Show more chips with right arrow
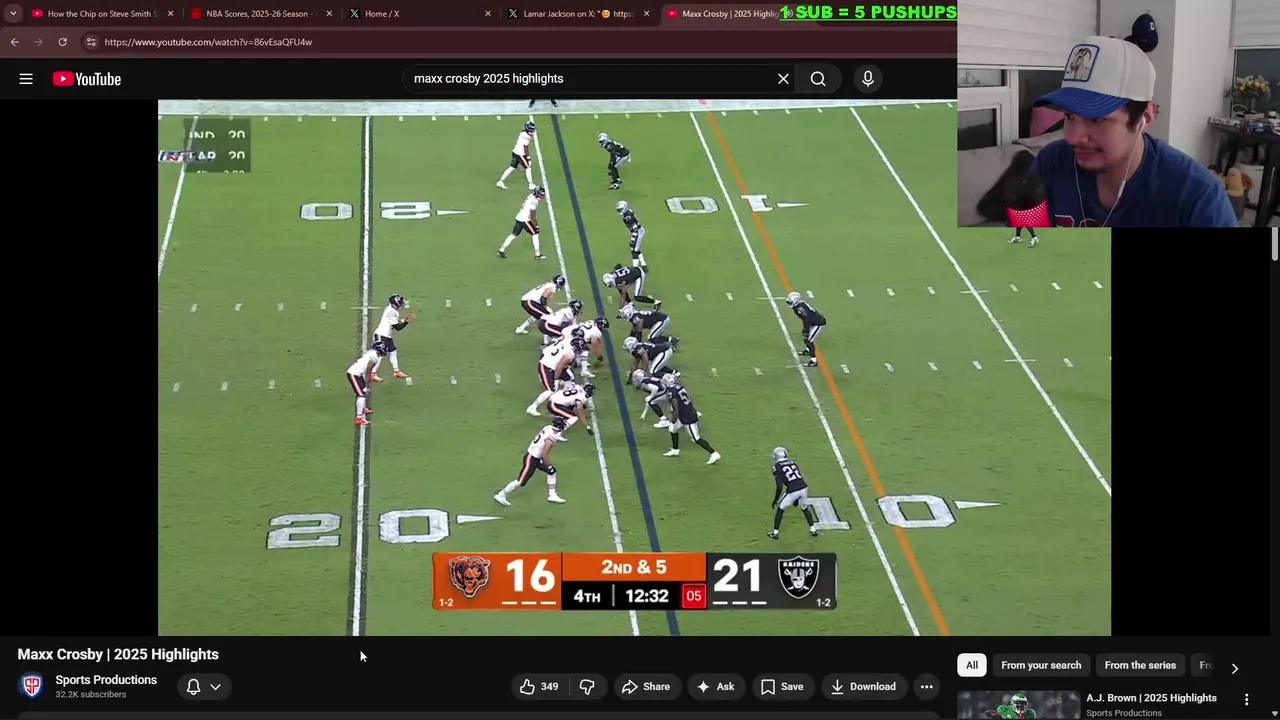The height and width of the screenshot is (720, 1280). 1234,668
